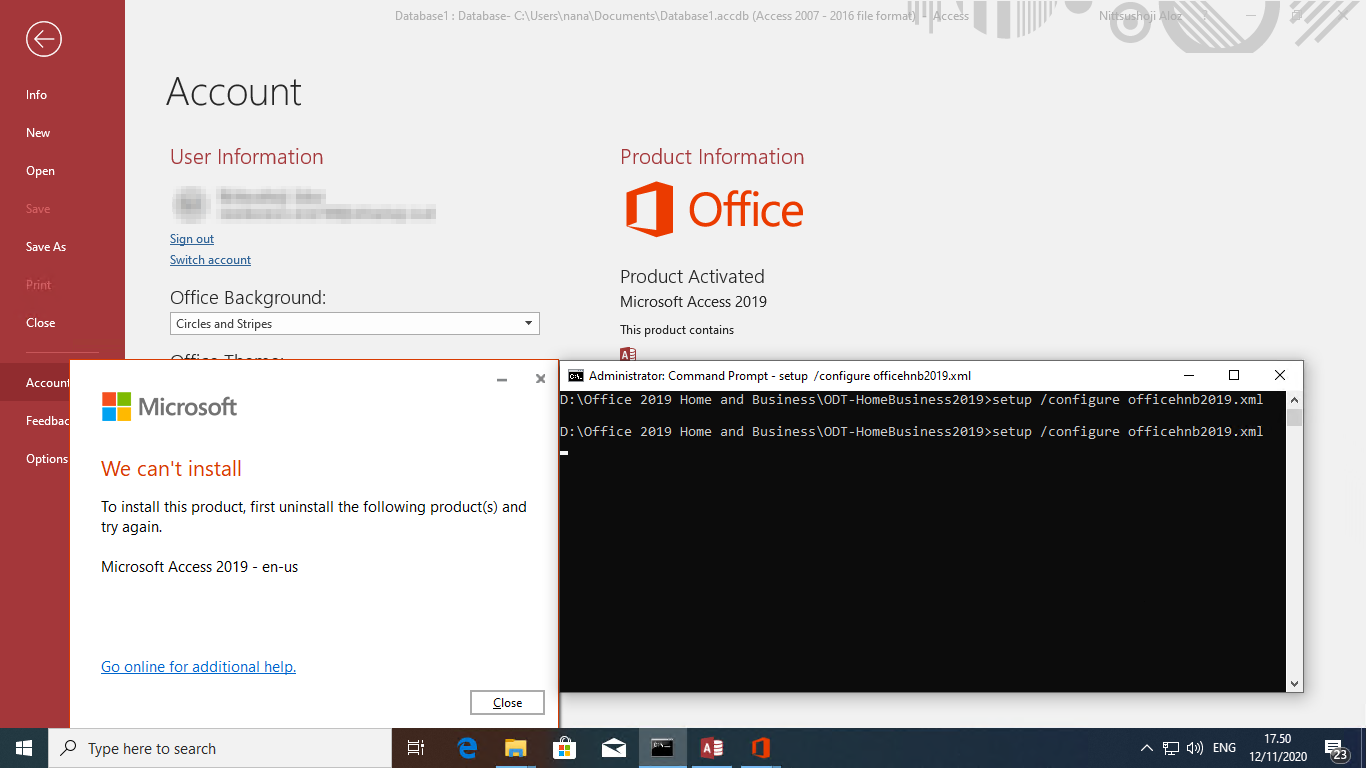1366x768 pixels.
Task: Go to the New page in sidebar
Action: 37,132
